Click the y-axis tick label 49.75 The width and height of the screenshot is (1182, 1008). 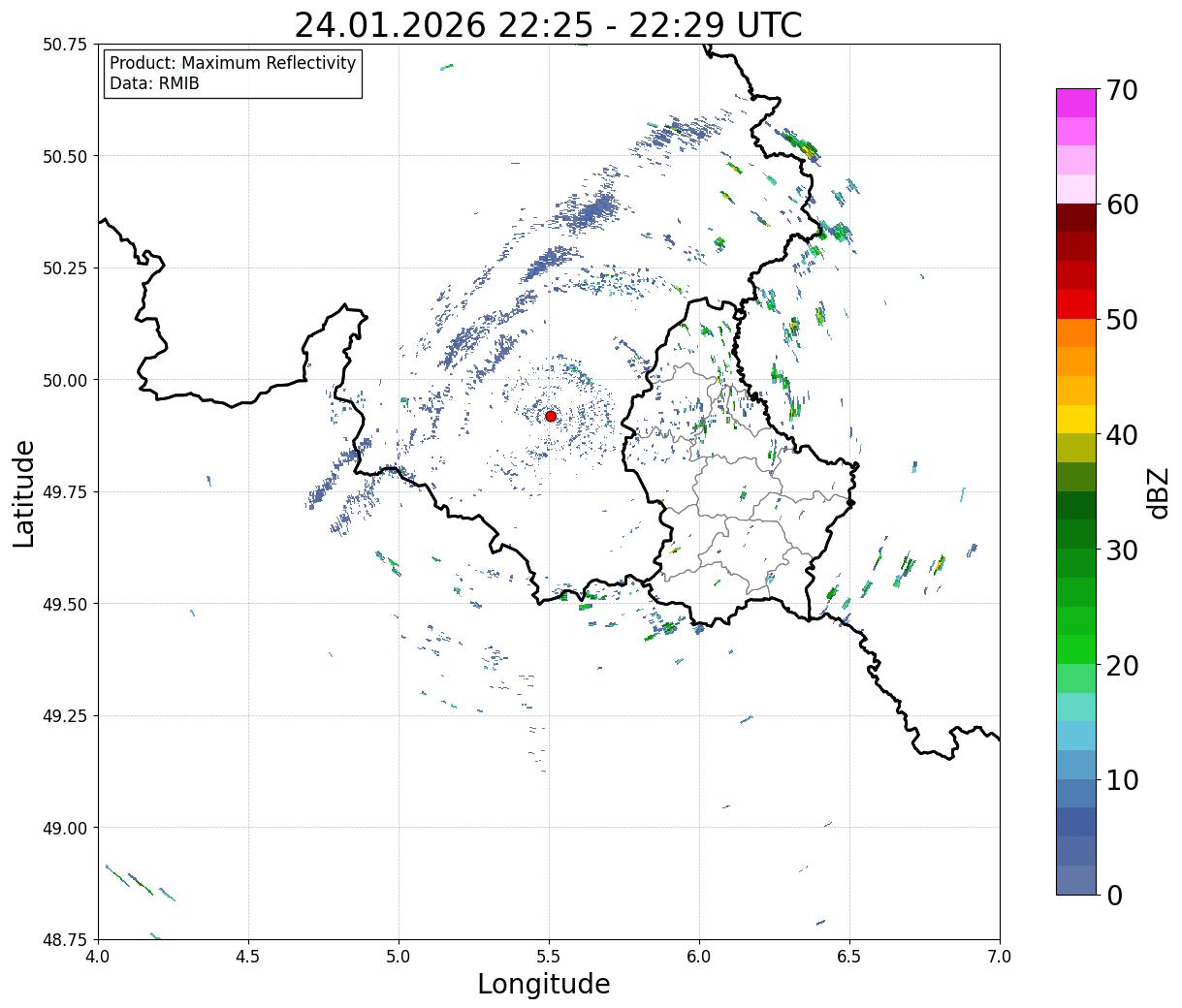click(x=65, y=492)
